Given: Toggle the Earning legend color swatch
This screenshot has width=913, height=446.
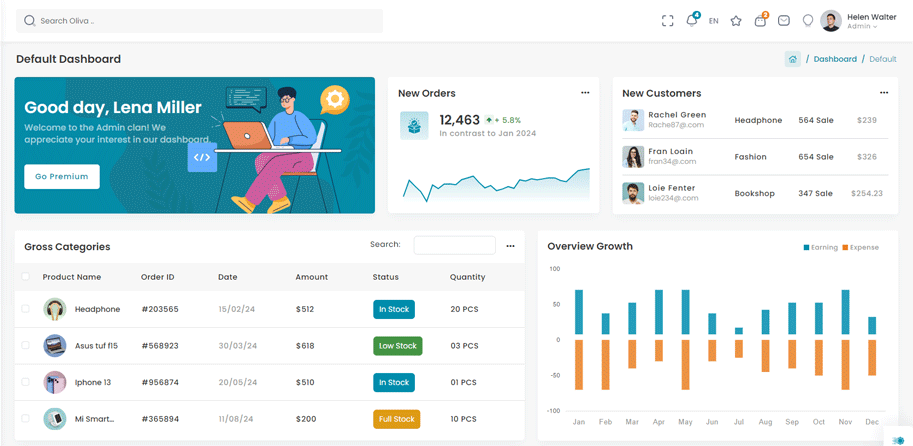Looking at the screenshot, I should point(807,247).
